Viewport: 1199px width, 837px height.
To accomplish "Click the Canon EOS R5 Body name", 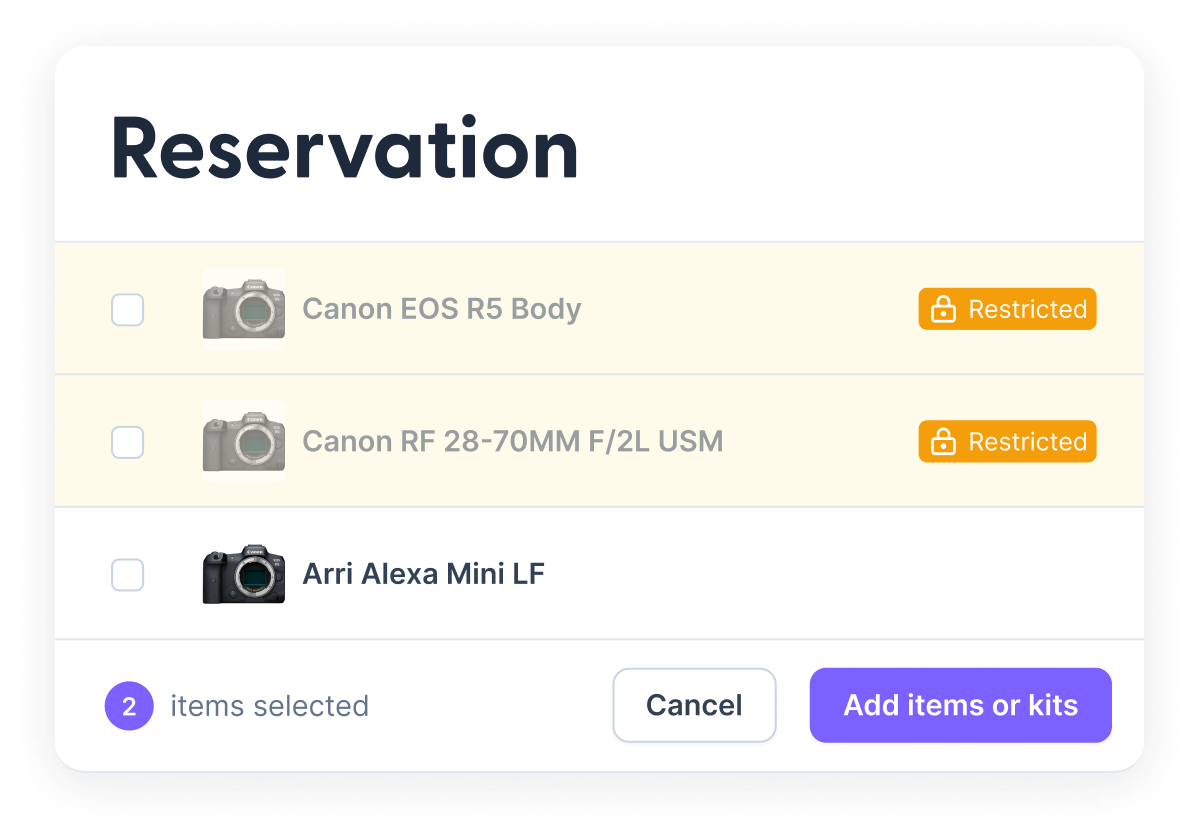I will click(x=442, y=309).
